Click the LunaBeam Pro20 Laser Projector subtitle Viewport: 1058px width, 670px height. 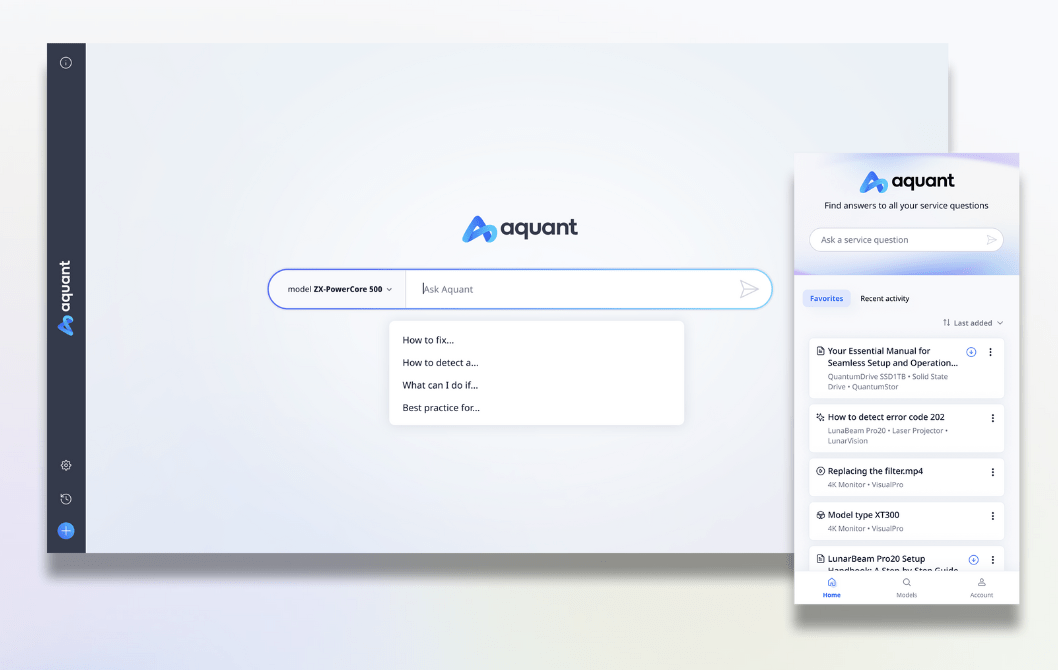tap(887, 436)
